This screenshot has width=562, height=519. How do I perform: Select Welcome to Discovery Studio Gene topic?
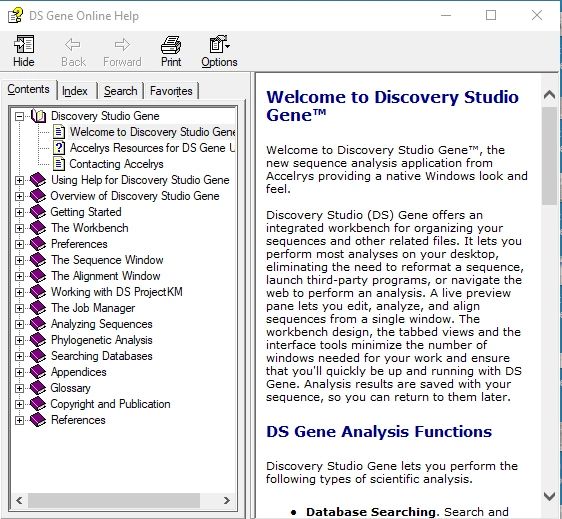click(x=152, y=132)
